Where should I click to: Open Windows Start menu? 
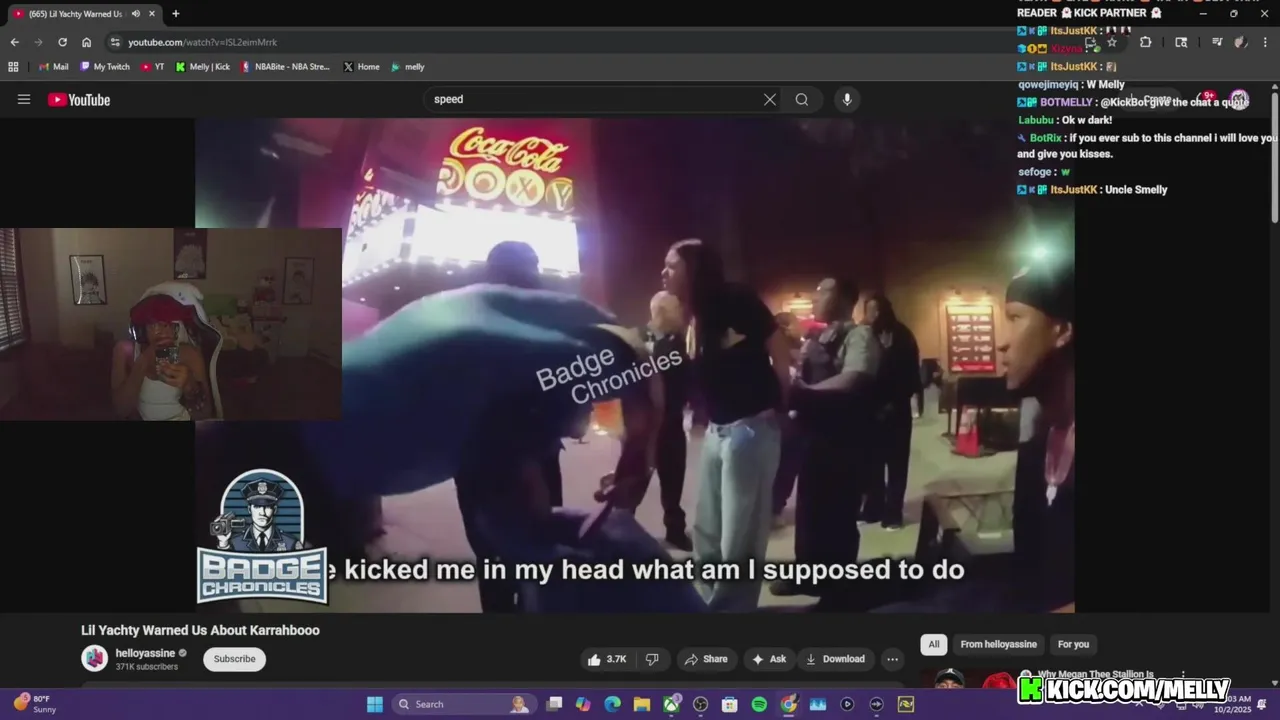click(375, 704)
